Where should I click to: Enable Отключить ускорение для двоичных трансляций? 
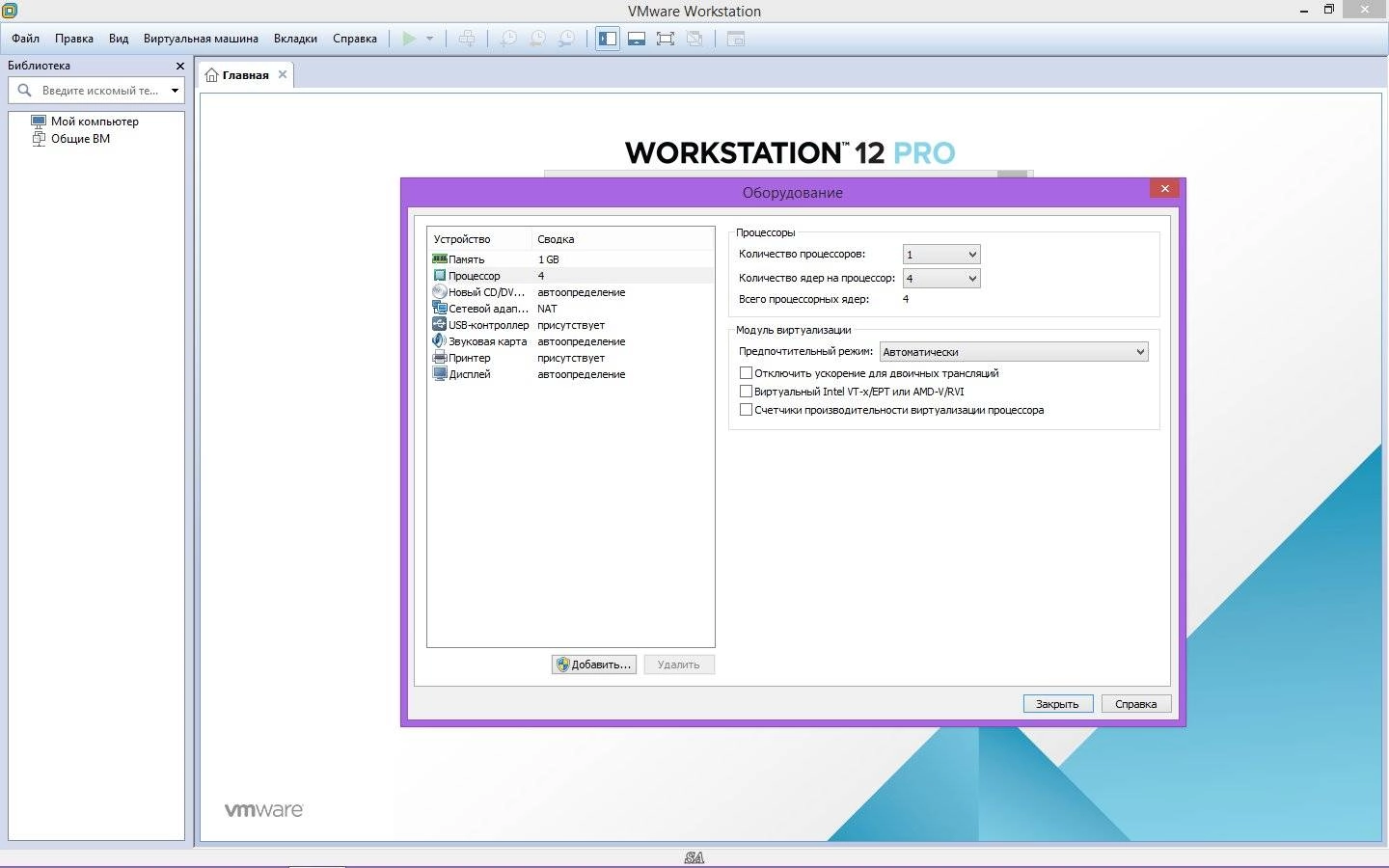click(746, 373)
